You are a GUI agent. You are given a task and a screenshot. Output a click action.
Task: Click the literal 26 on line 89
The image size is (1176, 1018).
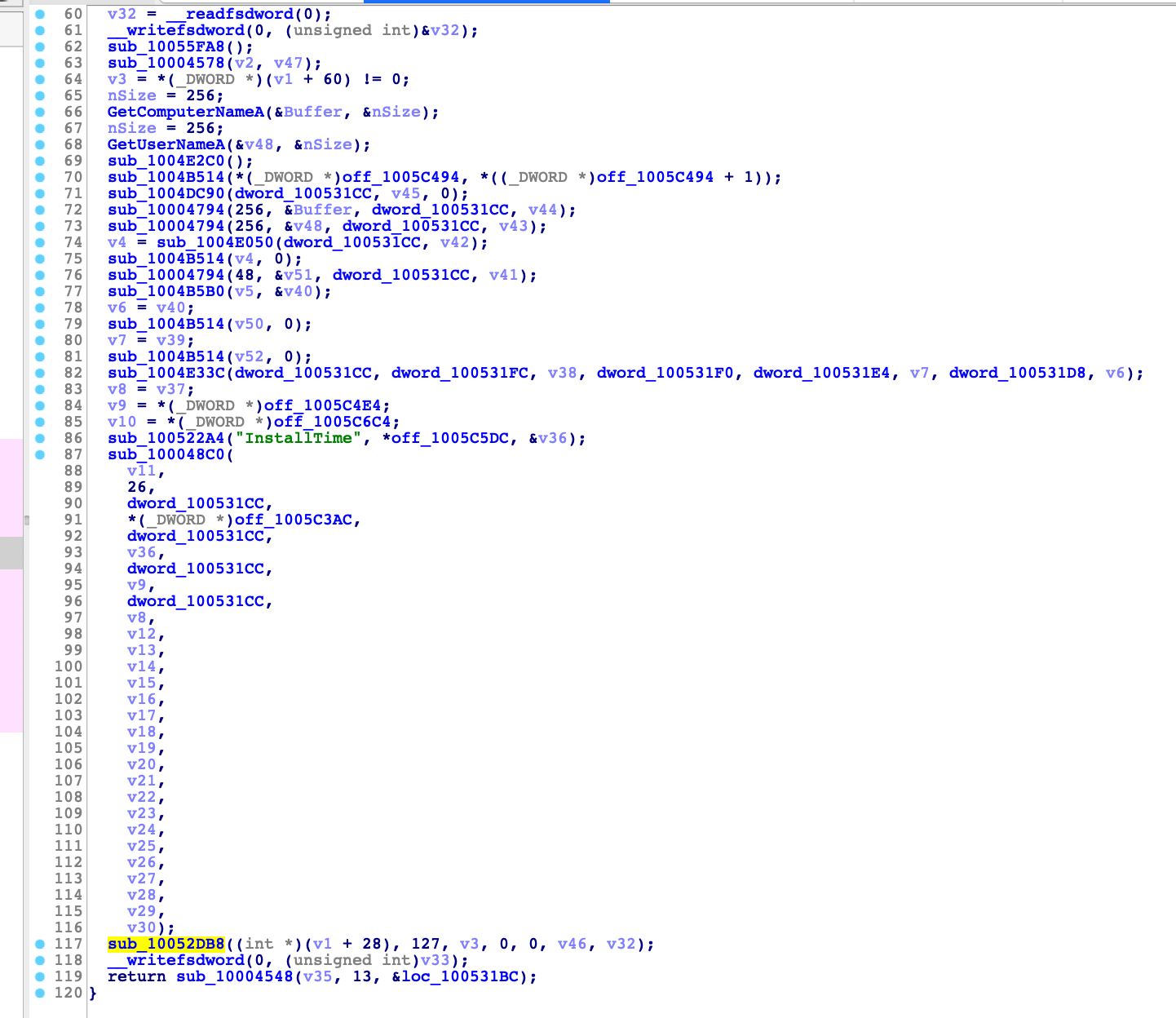136,487
